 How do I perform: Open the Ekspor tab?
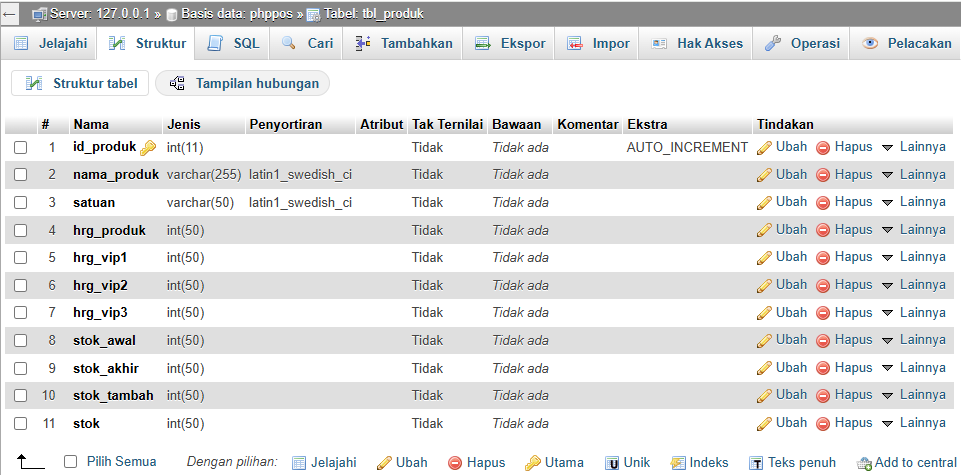[x=510, y=44]
